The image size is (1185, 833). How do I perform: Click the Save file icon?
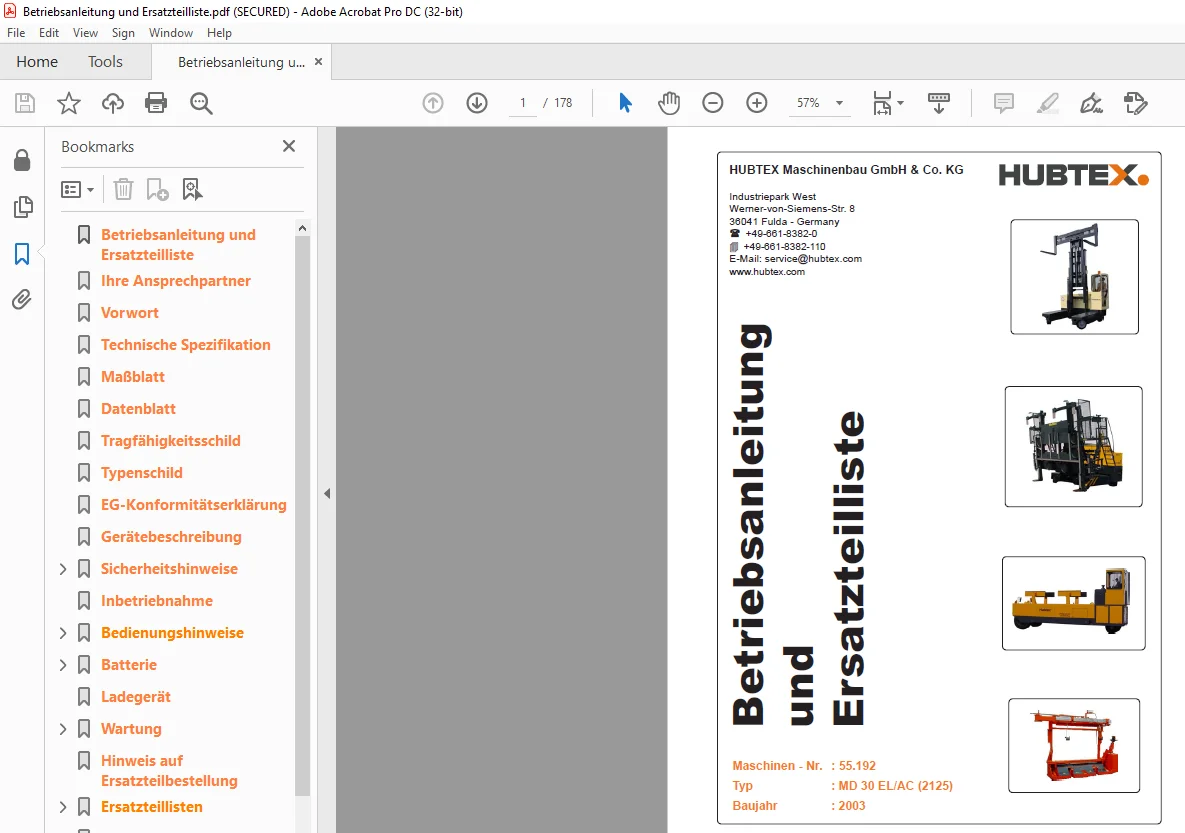(25, 103)
